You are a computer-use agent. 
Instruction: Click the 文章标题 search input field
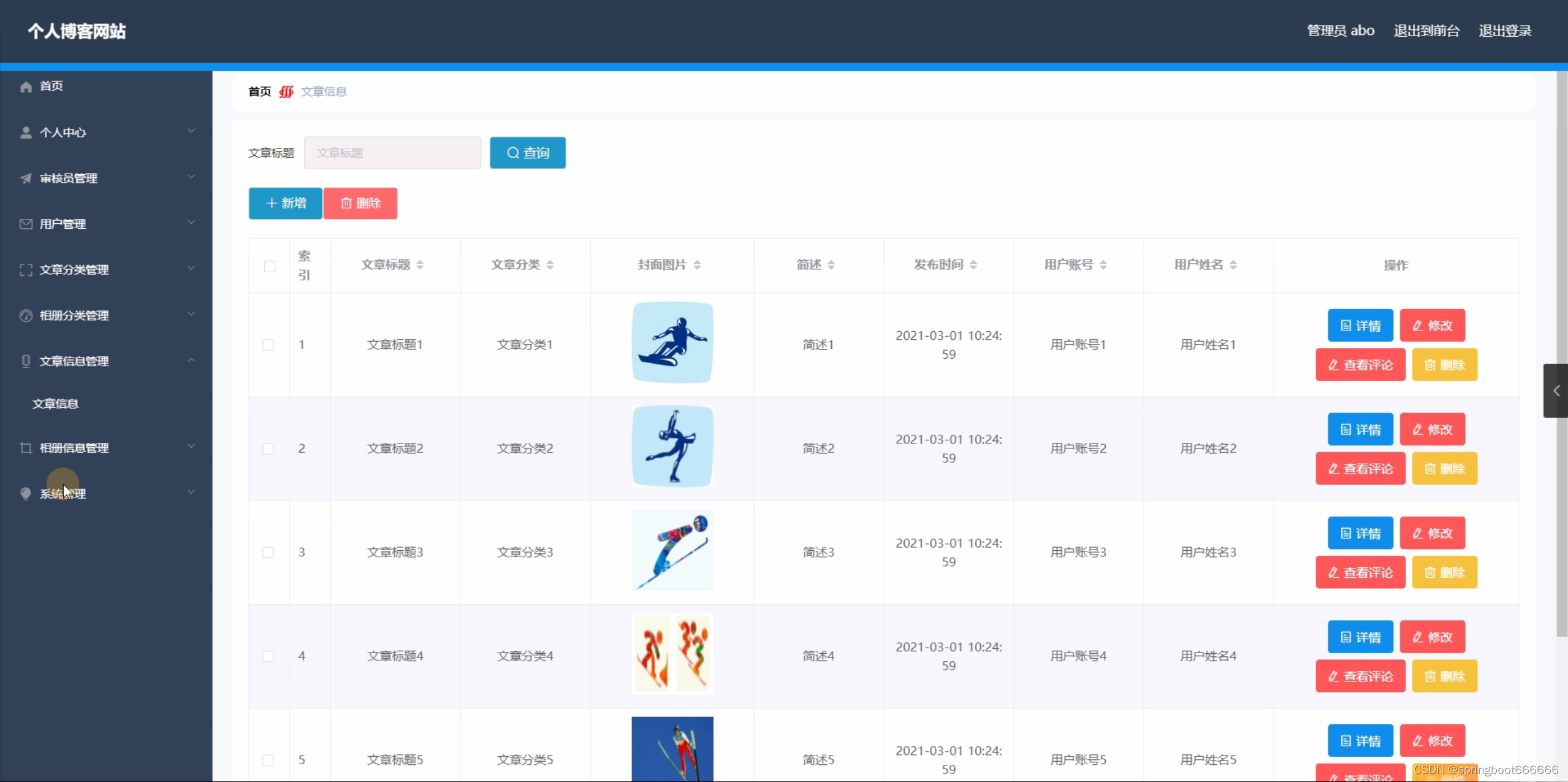tap(392, 153)
